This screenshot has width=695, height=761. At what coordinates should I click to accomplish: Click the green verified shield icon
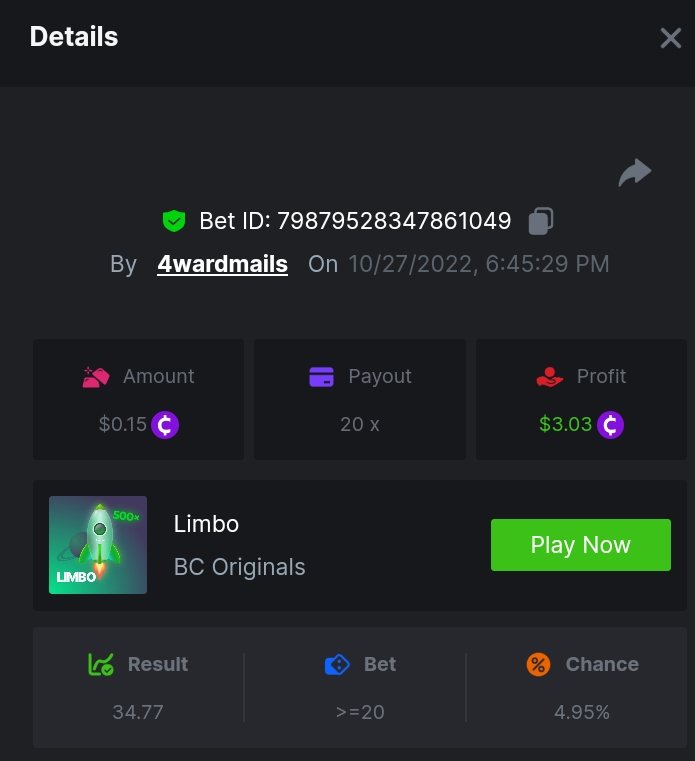(x=174, y=220)
